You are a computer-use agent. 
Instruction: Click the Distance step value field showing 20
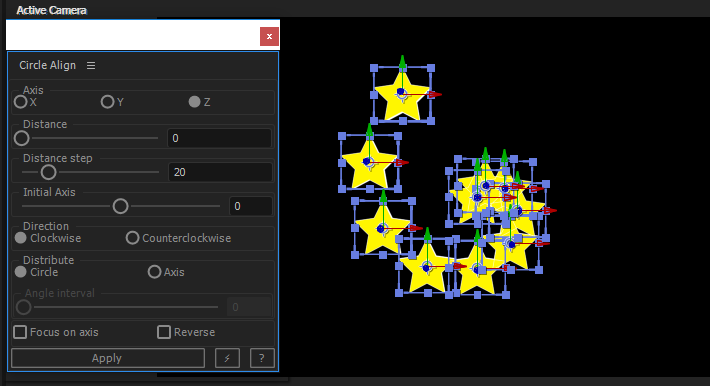220,172
